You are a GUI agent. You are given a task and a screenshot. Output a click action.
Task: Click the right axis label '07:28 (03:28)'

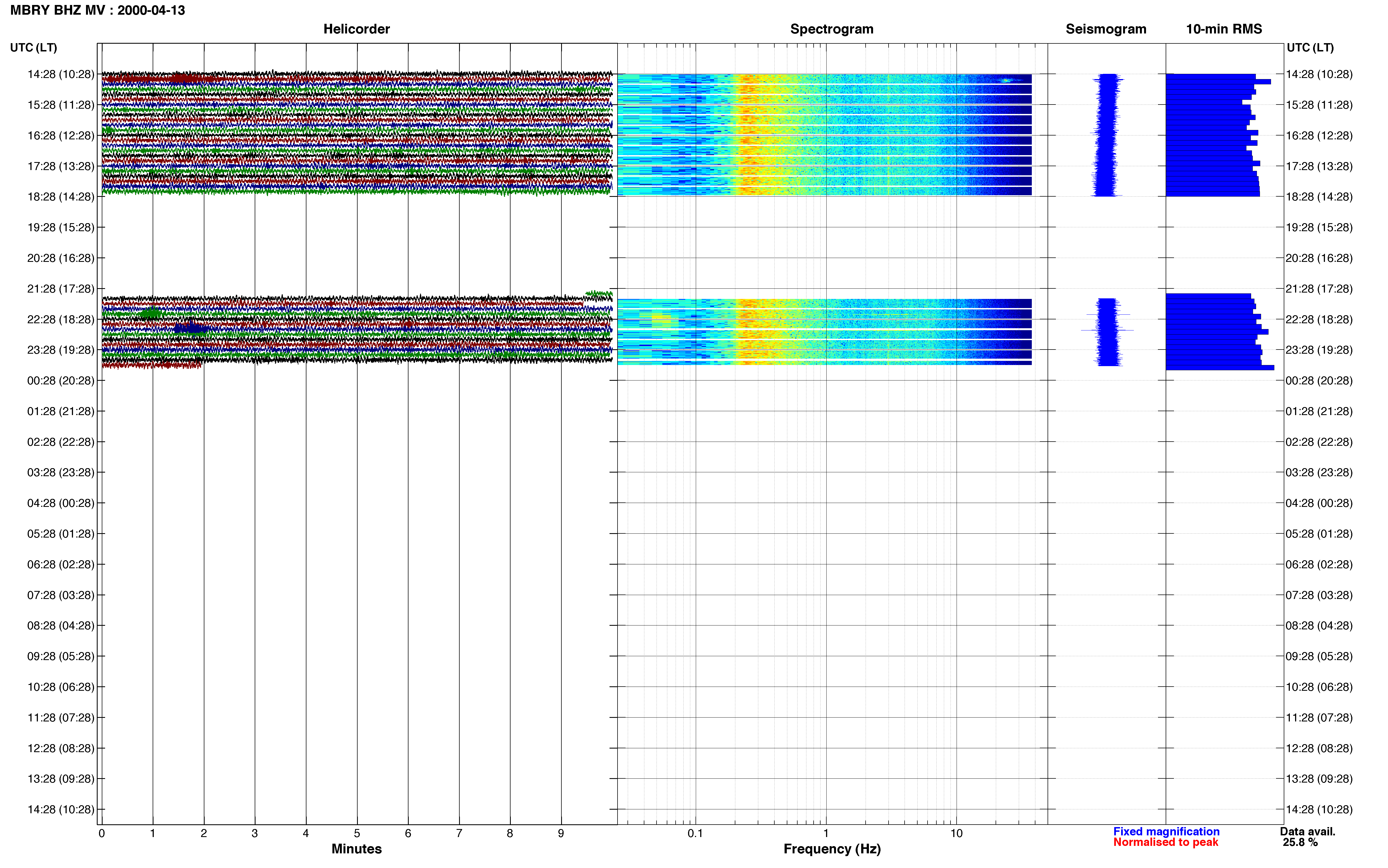click(1319, 595)
